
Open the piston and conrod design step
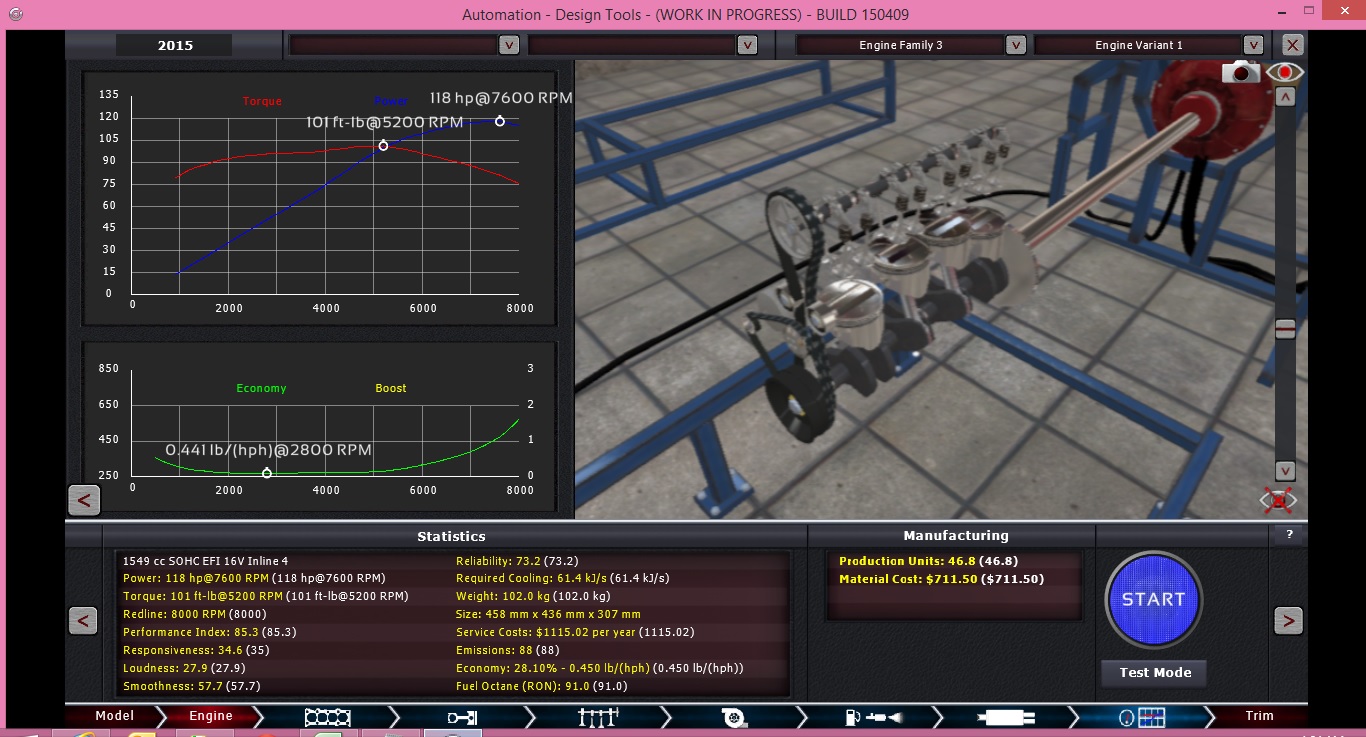[x=462, y=716]
